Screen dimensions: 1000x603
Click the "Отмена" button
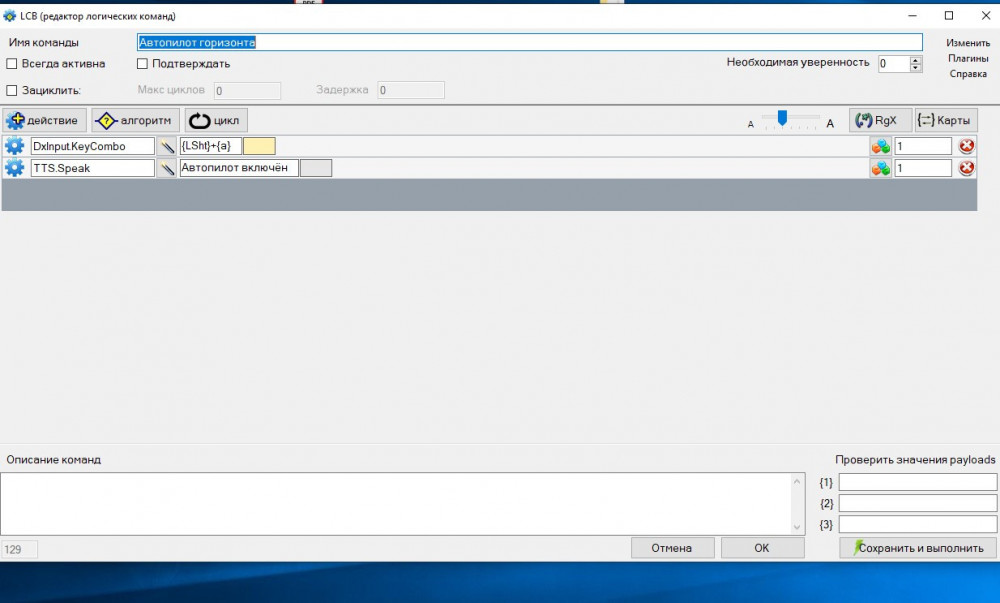click(672, 548)
